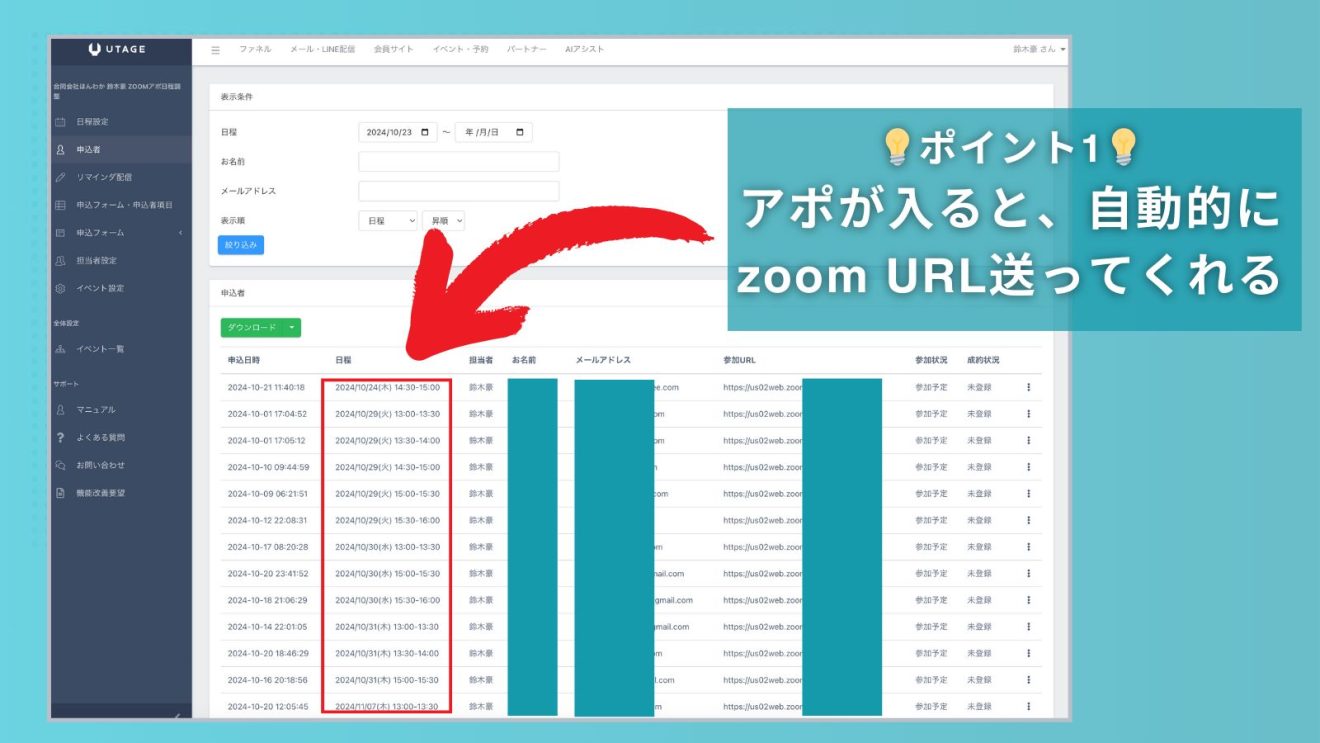
Task: Open row menu for 2024-10-20 23:41:52 entry
Action: pos(1028,574)
